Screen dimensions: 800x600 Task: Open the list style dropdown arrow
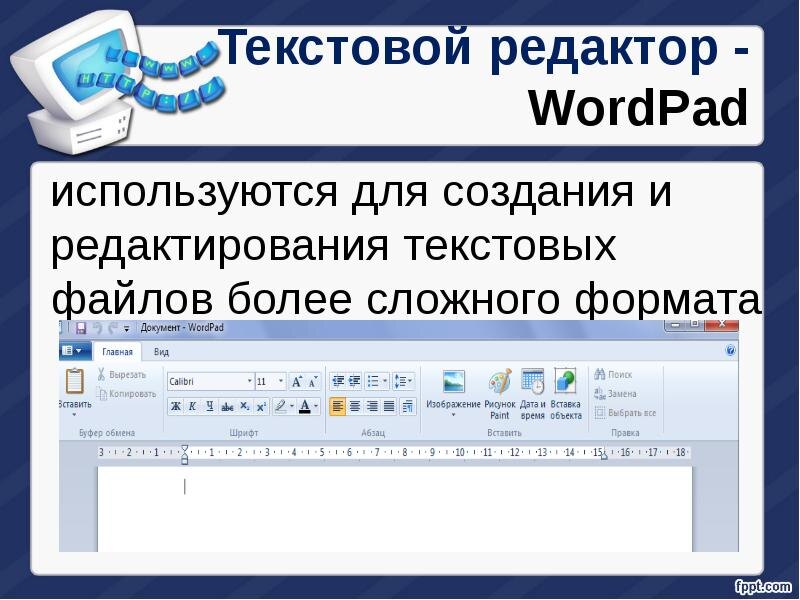pyautogui.click(x=385, y=381)
